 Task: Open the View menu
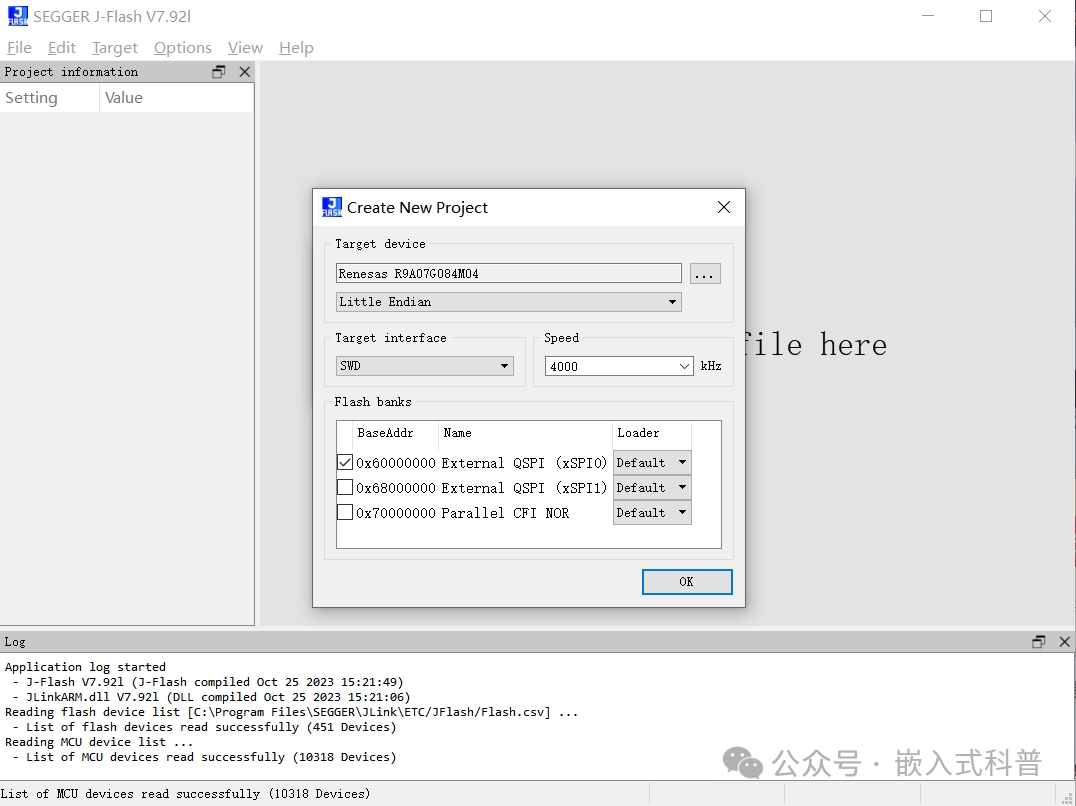245,47
